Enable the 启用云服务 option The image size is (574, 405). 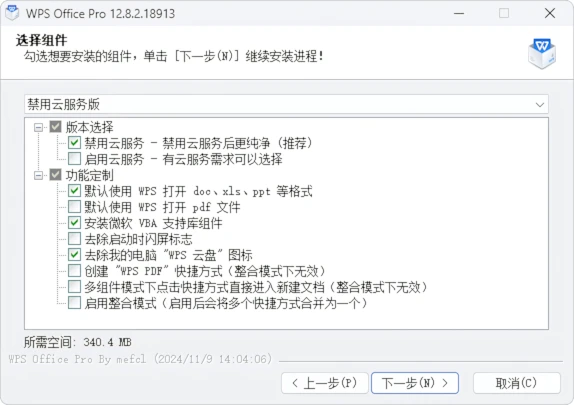tap(74, 159)
